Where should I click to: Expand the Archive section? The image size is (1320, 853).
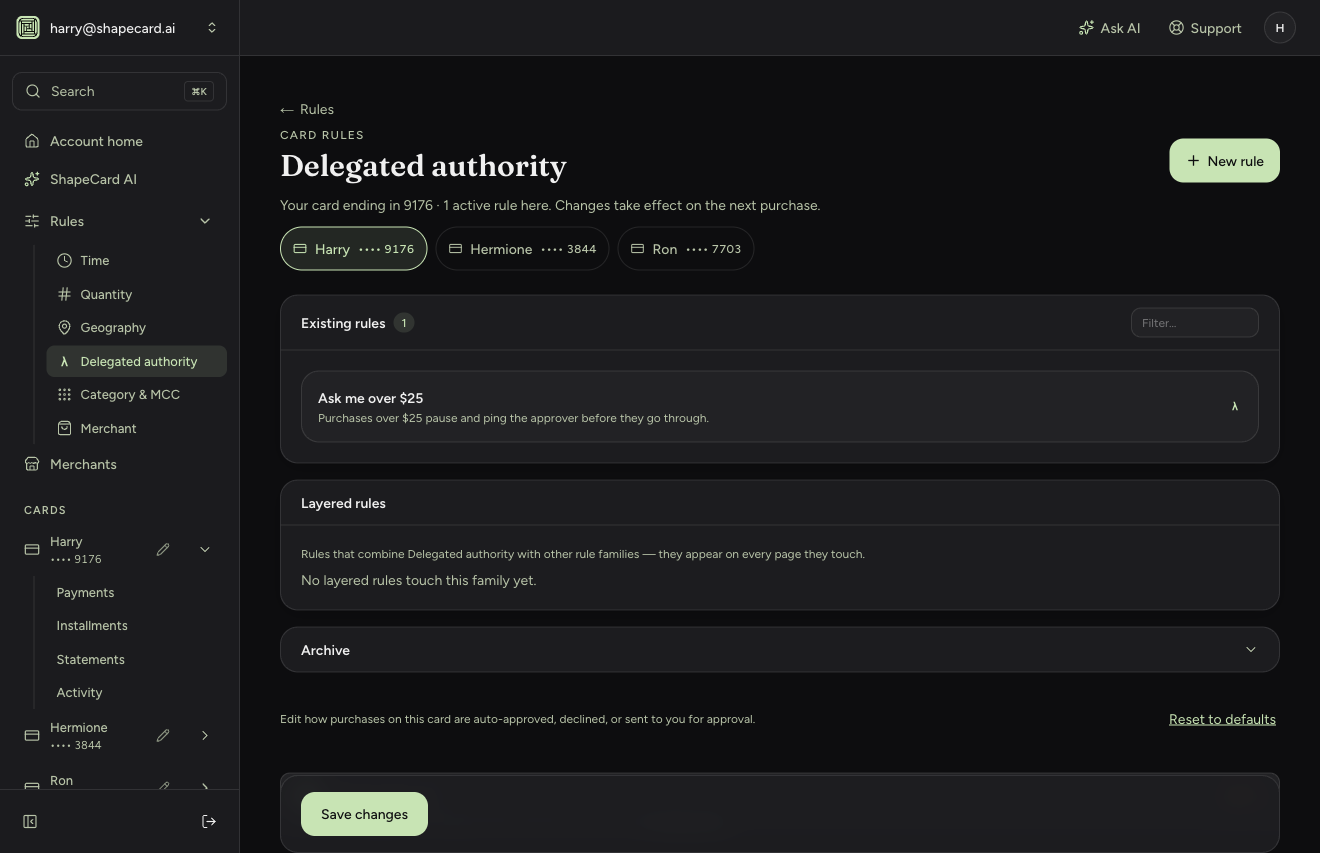[x=780, y=650]
